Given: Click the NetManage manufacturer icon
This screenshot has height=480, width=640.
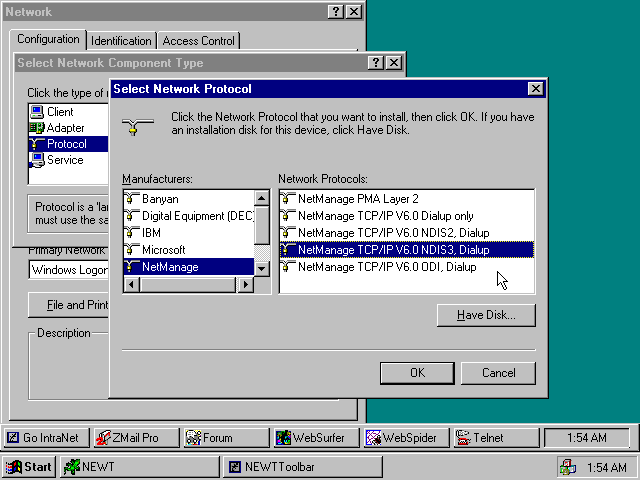Looking at the screenshot, I should tap(131, 267).
